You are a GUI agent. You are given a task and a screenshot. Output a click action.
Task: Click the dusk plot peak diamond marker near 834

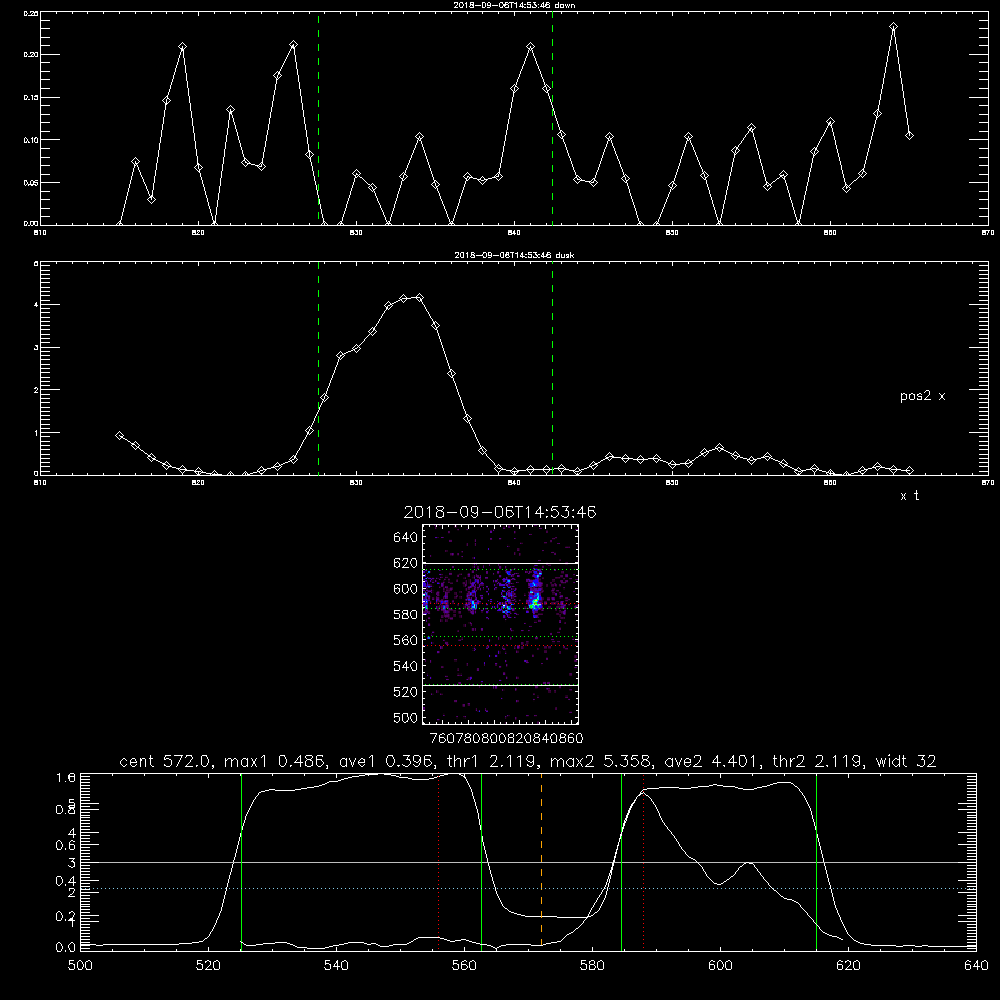point(419,297)
